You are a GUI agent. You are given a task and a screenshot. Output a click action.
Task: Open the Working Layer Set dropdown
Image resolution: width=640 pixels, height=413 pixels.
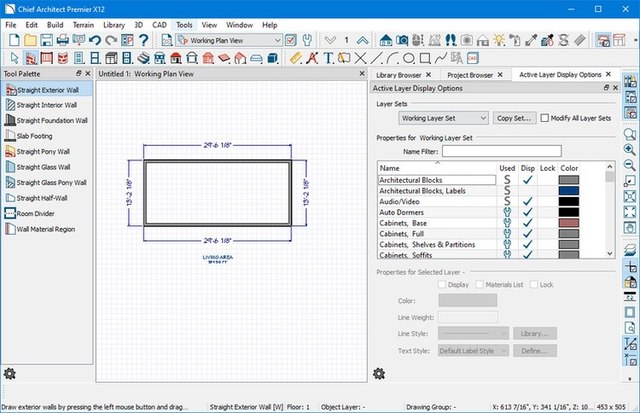(x=443, y=118)
